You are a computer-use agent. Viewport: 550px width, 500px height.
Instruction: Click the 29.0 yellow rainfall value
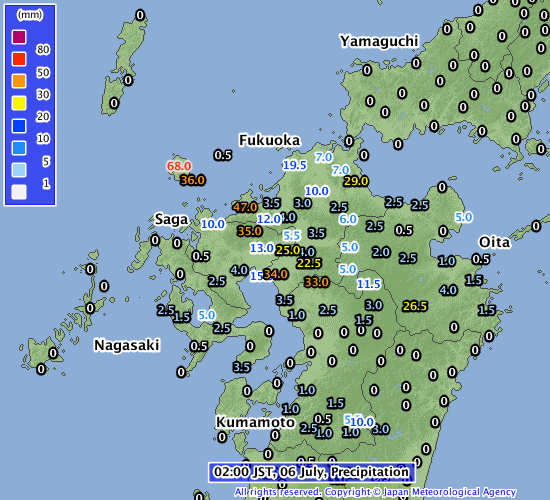pos(356,181)
